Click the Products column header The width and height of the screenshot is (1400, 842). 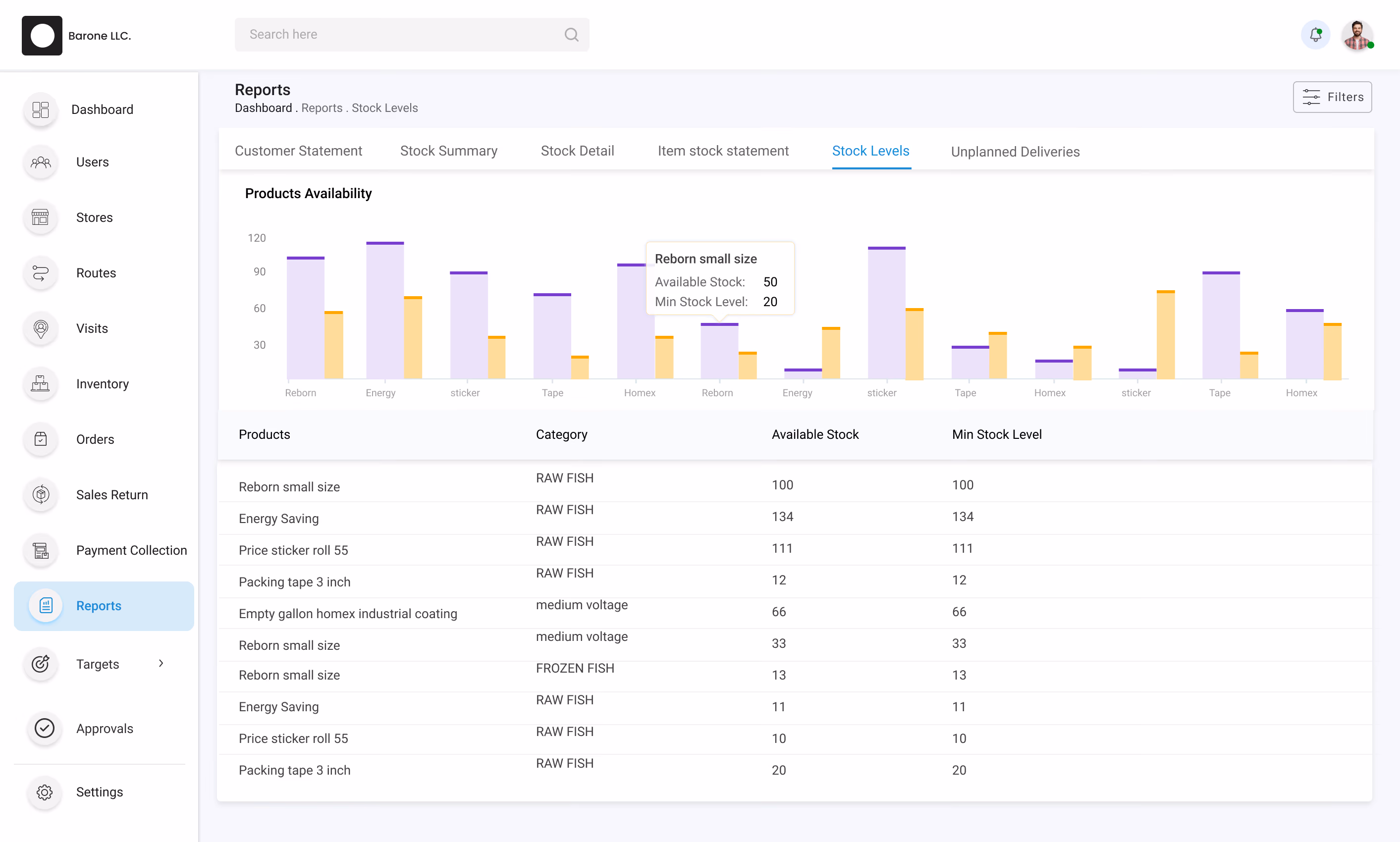(x=264, y=434)
